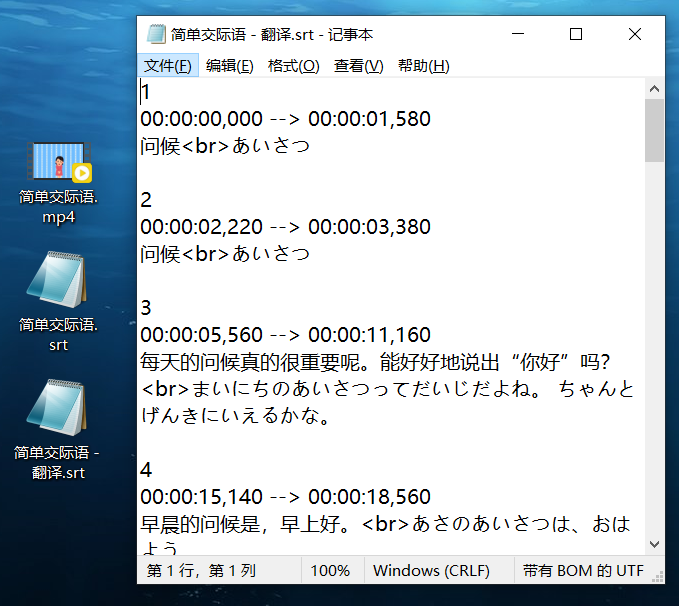Click the Windows (CRLF) status entry
This screenshot has height=606, width=679.
pyautogui.click(x=431, y=570)
